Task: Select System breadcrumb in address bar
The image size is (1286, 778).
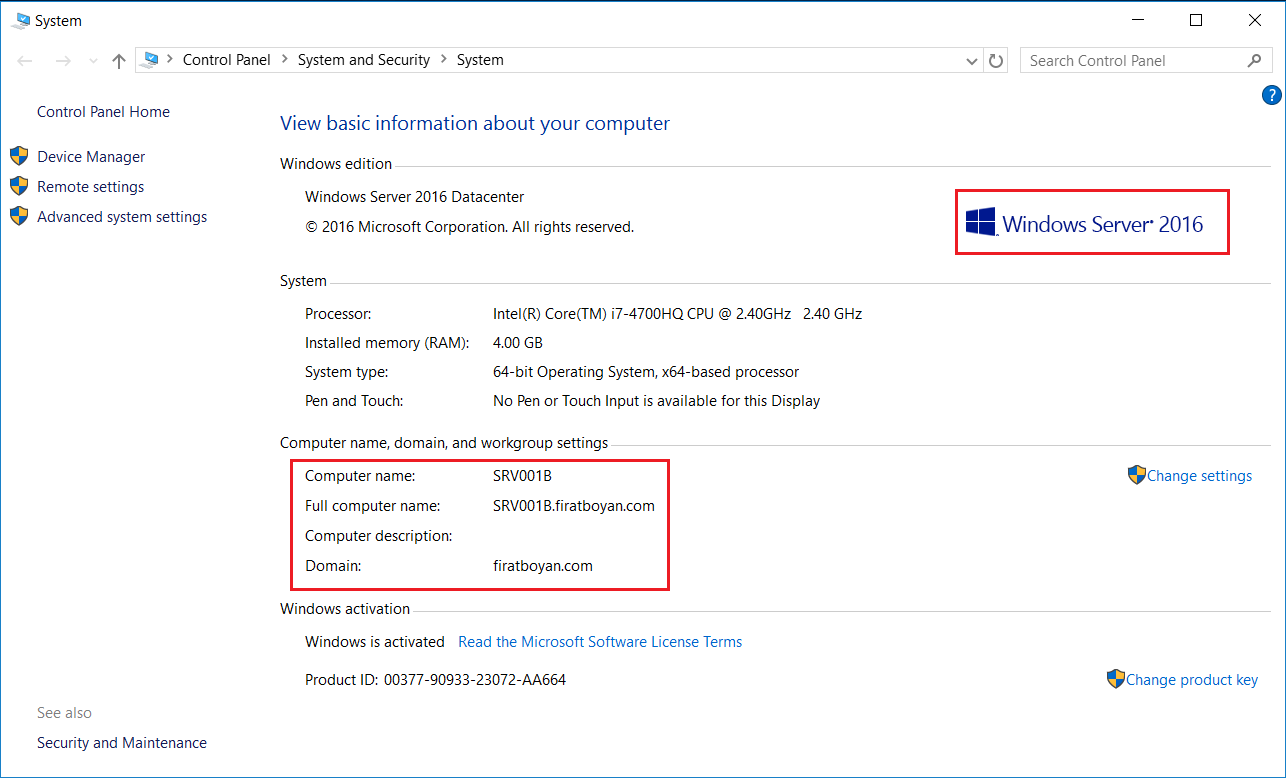Action: point(480,60)
